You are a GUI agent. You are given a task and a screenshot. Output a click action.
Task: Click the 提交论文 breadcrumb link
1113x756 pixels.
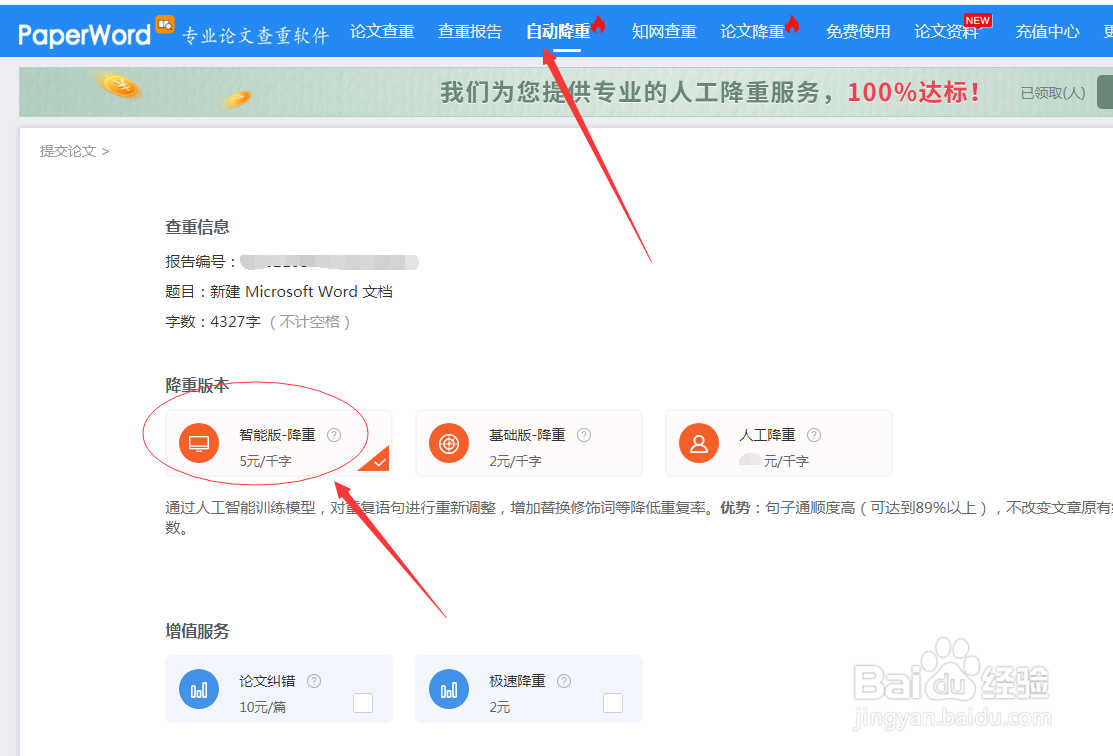click(x=67, y=151)
